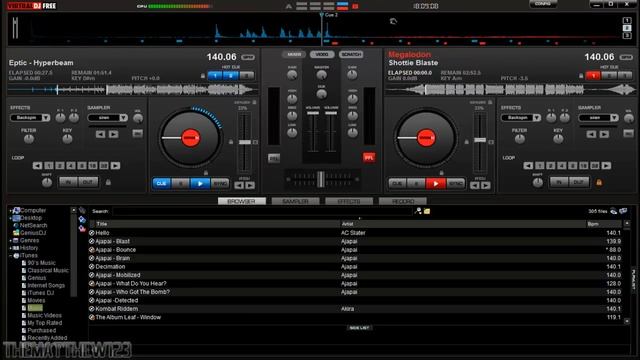Sort by the Bpm column header
The width and height of the screenshot is (640, 360).
(604, 224)
